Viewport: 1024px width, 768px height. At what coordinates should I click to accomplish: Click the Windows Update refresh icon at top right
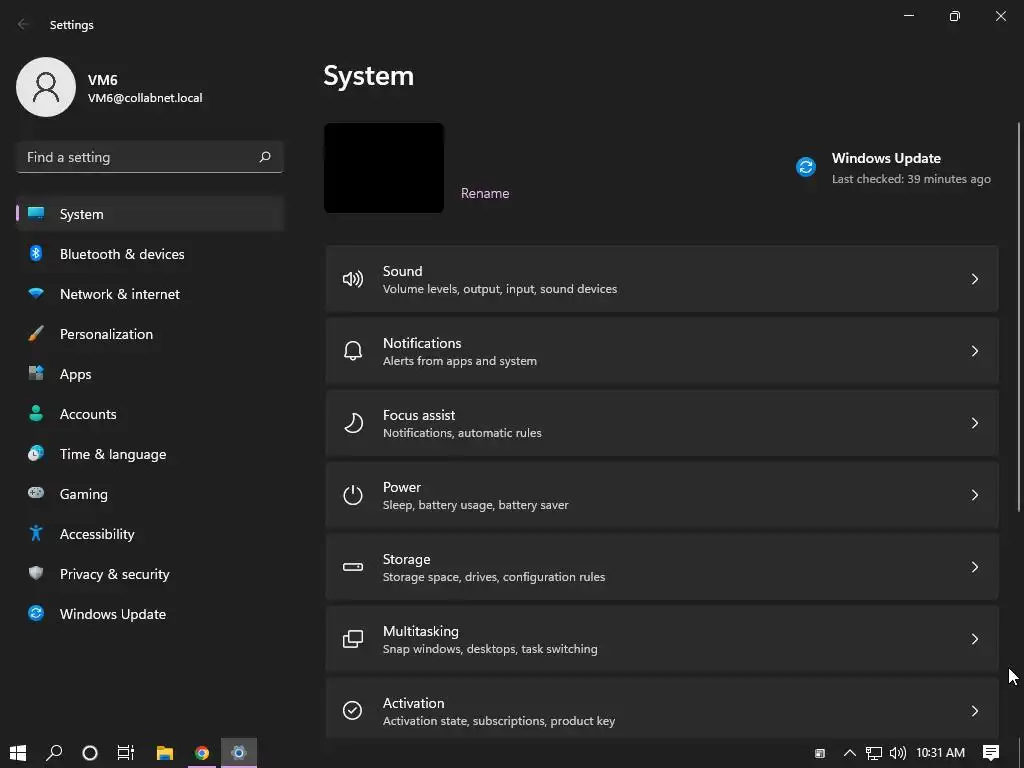(x=806, y=167)
